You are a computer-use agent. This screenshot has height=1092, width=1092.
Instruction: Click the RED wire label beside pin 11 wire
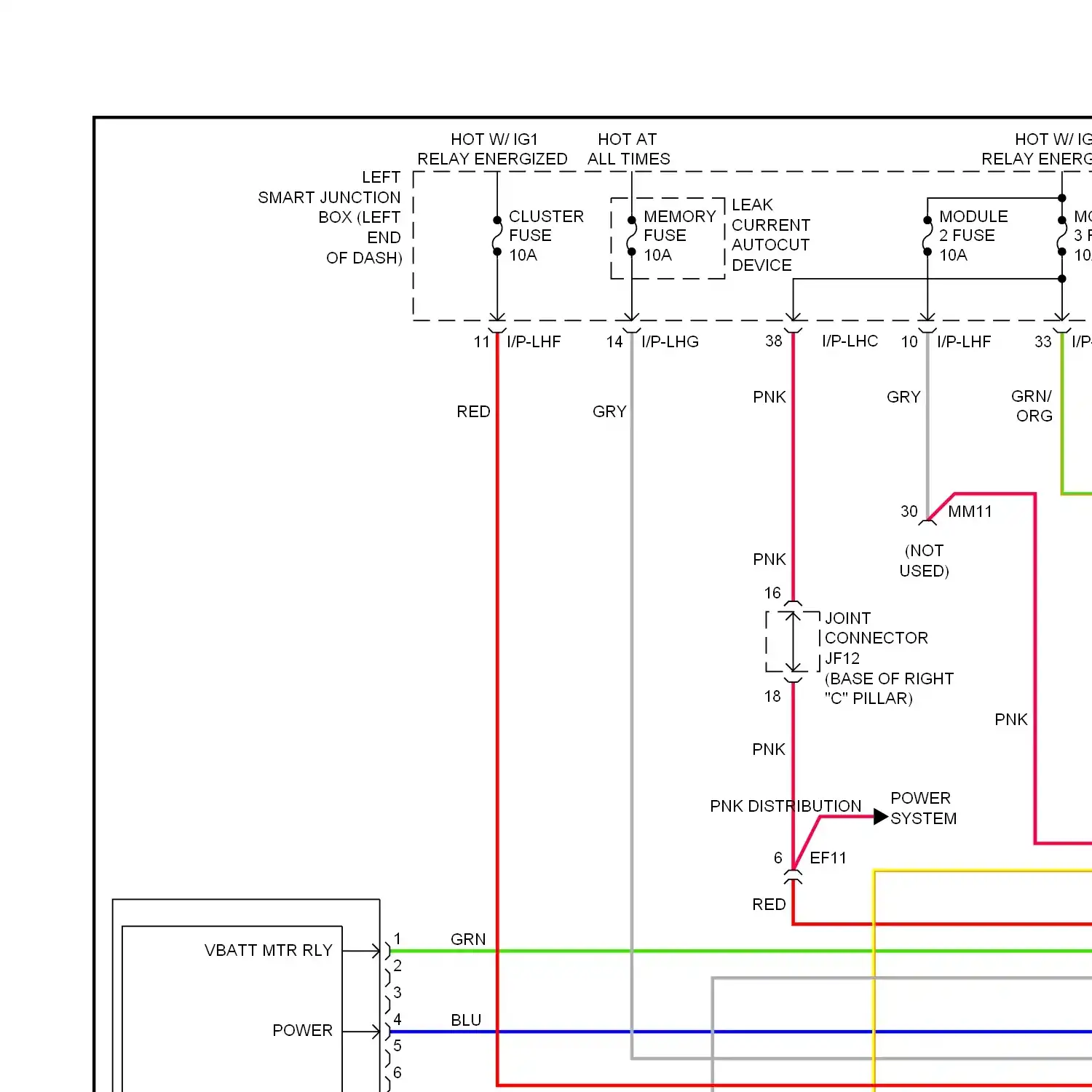(473, 411)
